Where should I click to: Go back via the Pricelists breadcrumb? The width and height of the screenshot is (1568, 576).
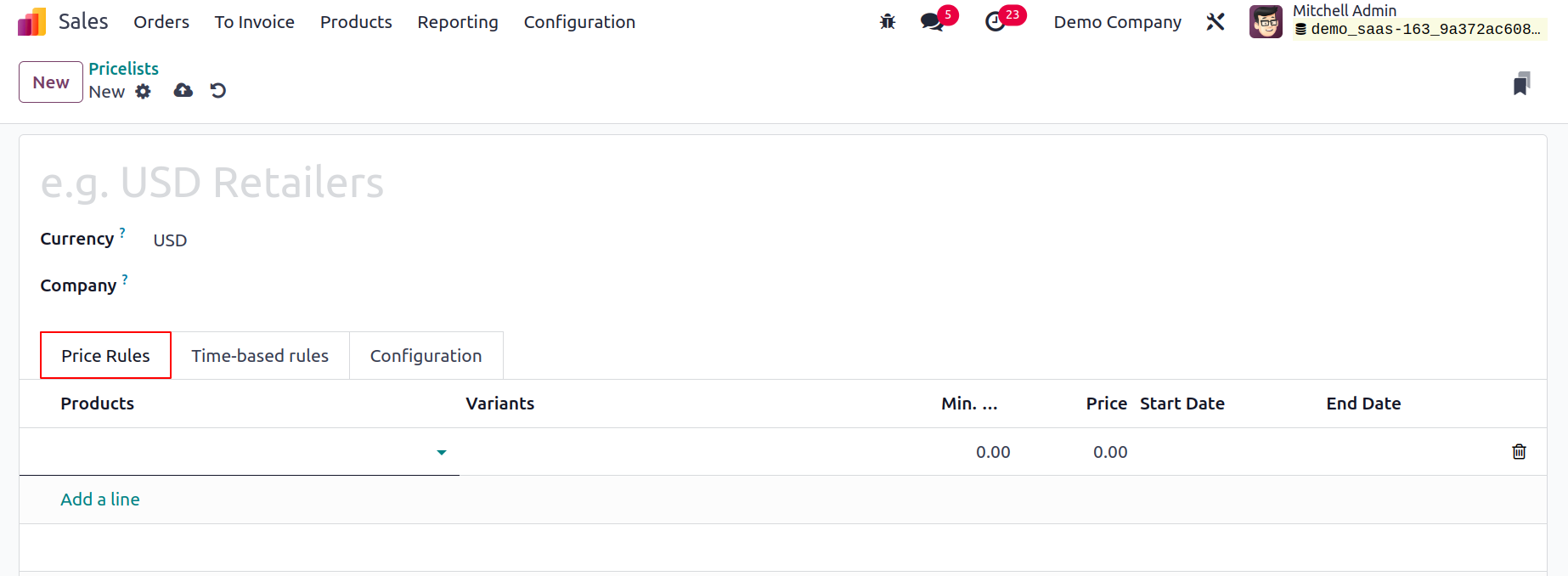coord(124,69)
